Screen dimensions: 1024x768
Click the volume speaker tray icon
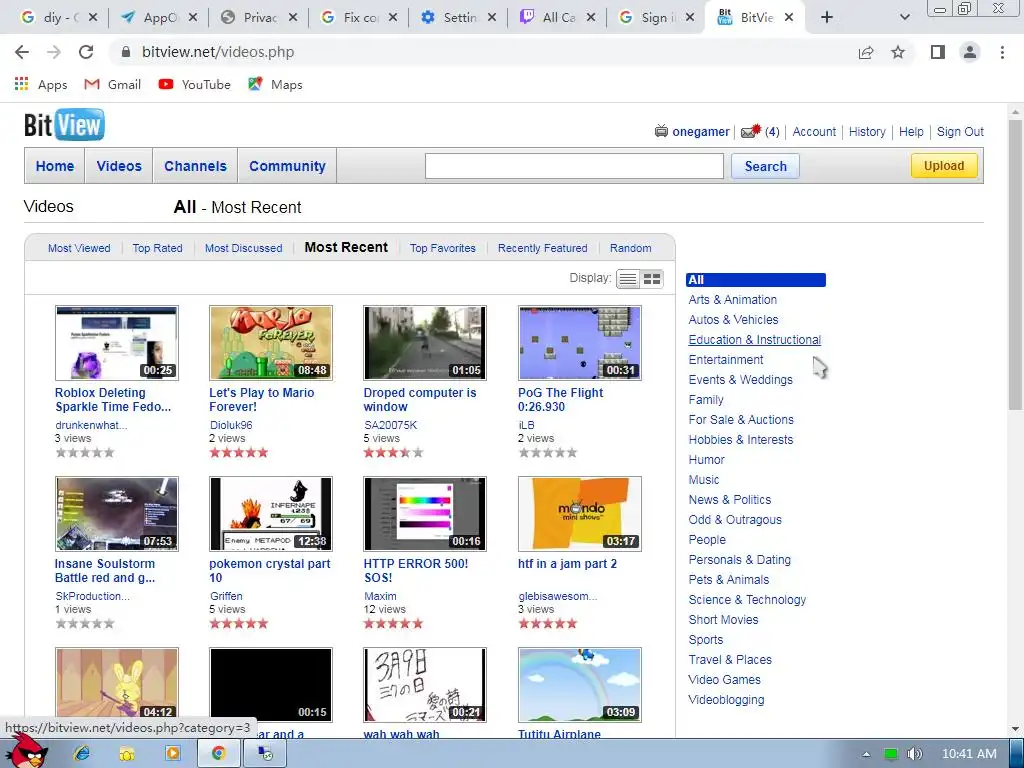coord(914,754)
